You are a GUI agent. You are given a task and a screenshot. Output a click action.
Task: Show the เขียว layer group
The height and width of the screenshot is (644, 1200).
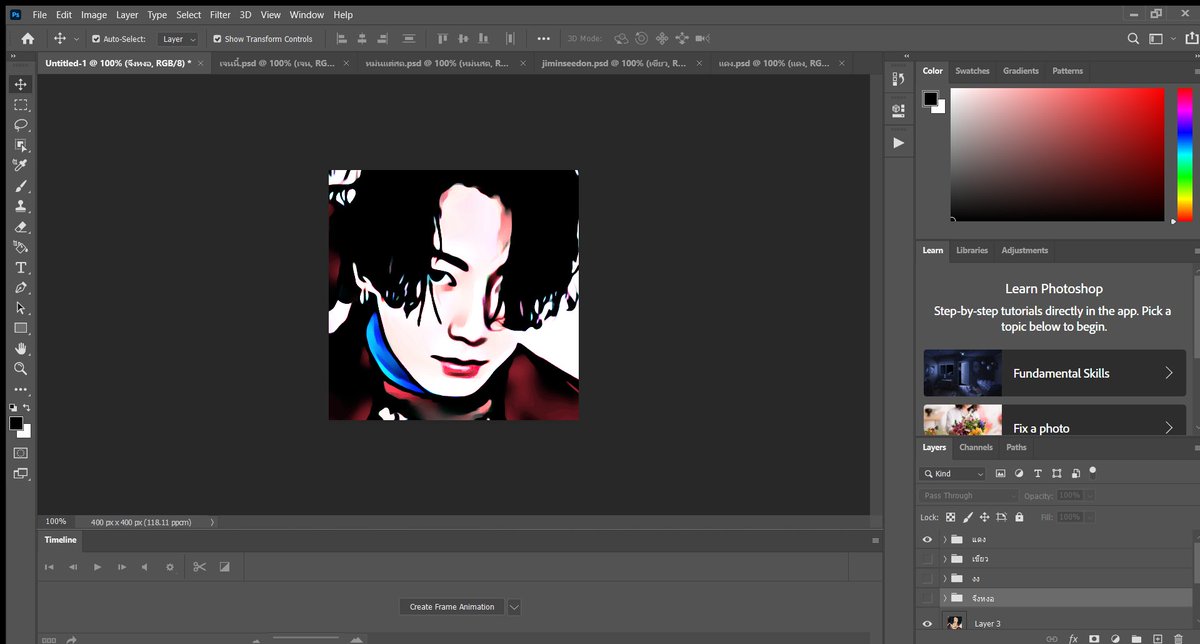coord(927,558)
